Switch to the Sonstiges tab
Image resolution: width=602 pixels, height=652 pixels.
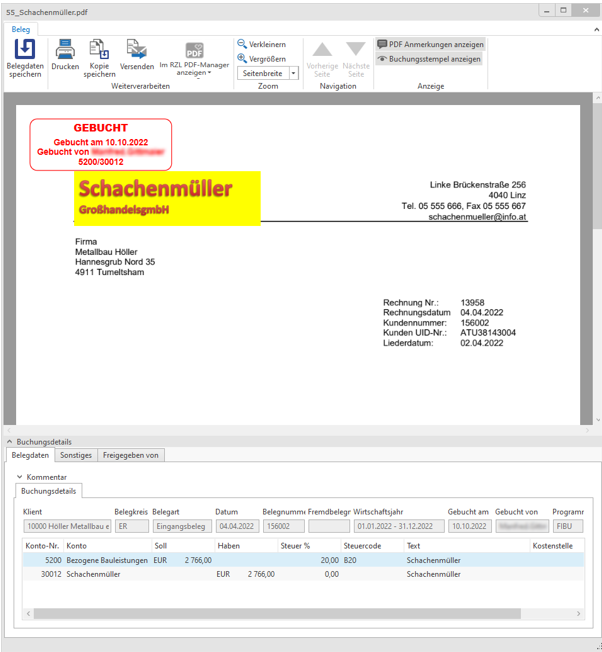point(76,455)
